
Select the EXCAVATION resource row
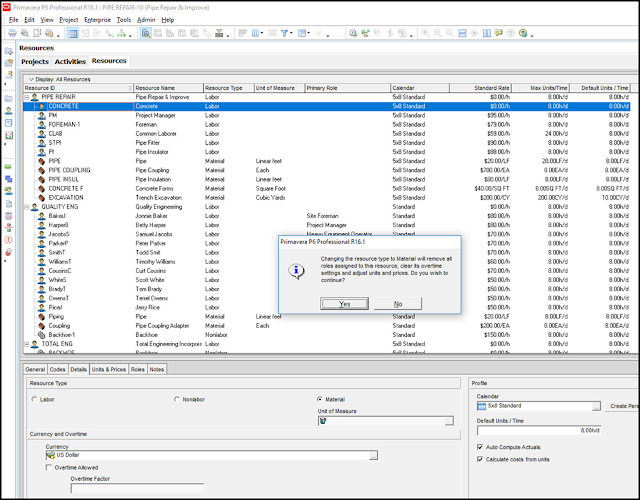click(x=327, y=198)
